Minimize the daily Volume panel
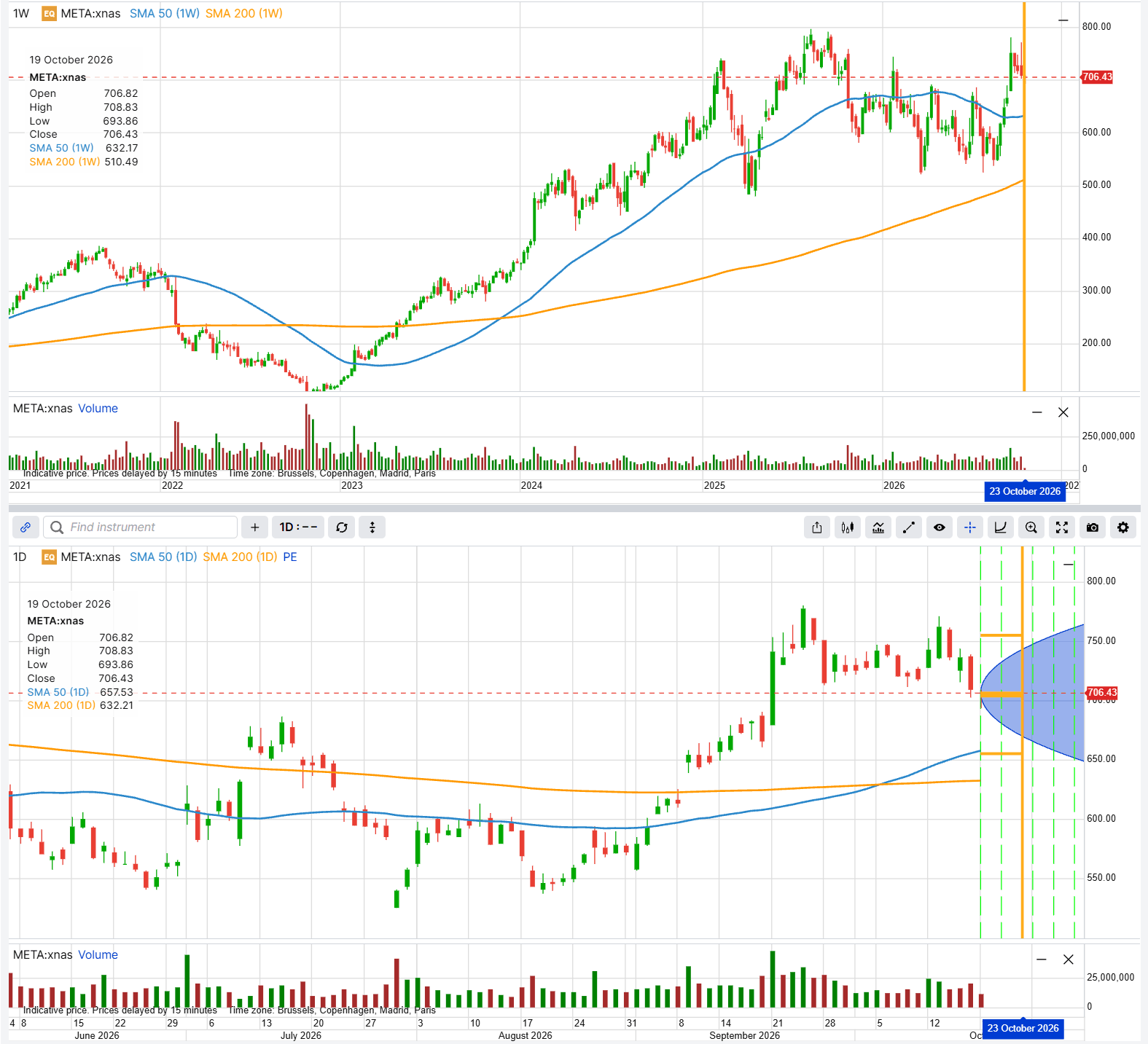The image size is (1148, 1044). pyautogui.click(x=1042, y=959)
